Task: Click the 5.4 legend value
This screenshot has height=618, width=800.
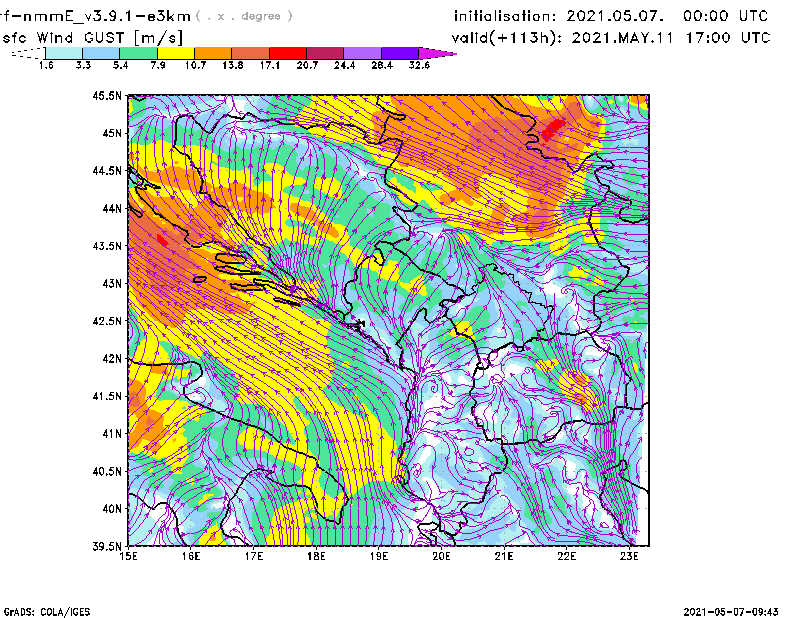Action: [120, 65]
